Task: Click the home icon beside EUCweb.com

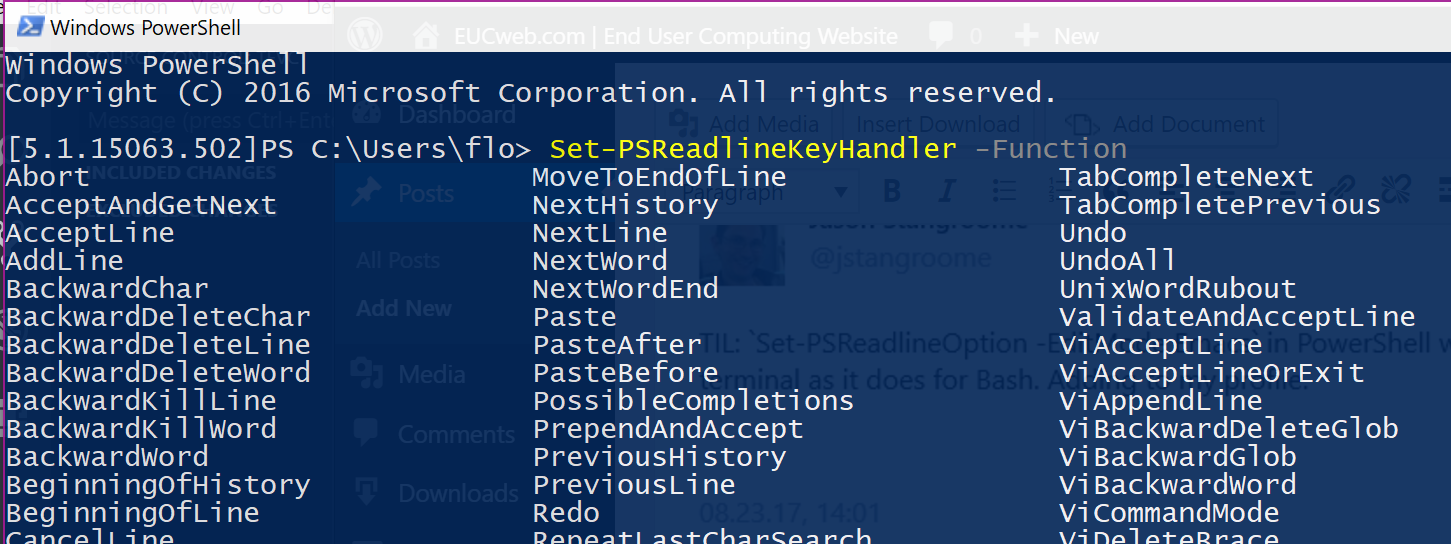Action: (x=426, y=36)
